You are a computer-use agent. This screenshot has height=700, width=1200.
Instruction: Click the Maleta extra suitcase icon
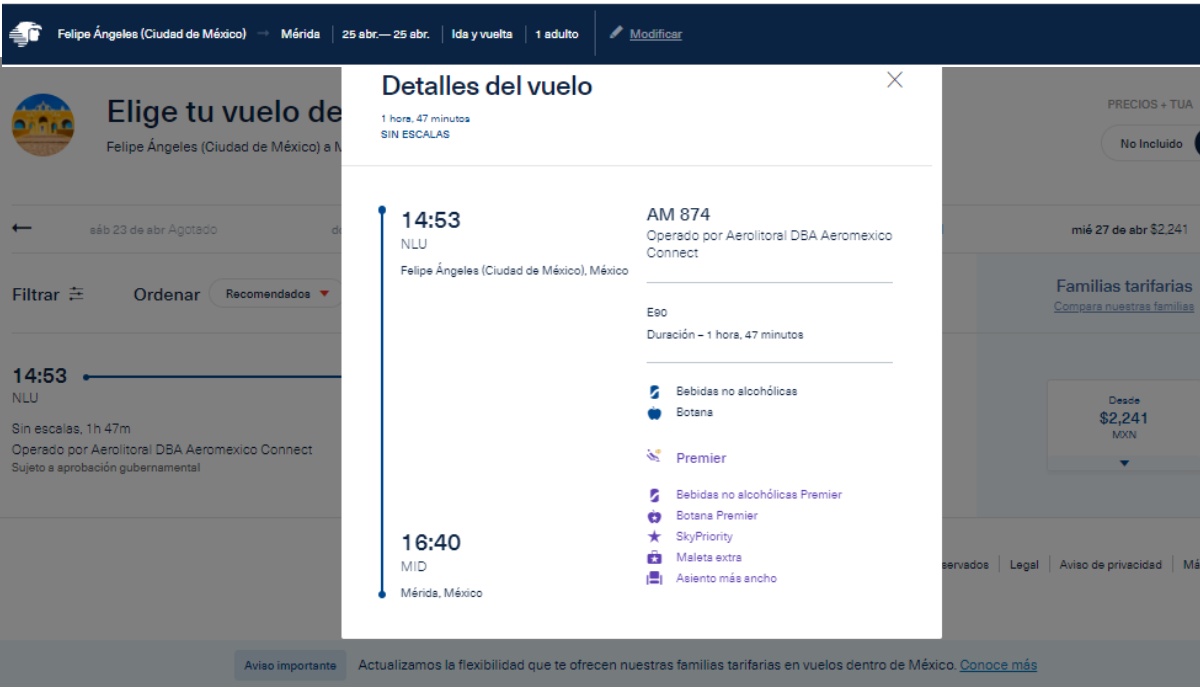tap(655, 557)
